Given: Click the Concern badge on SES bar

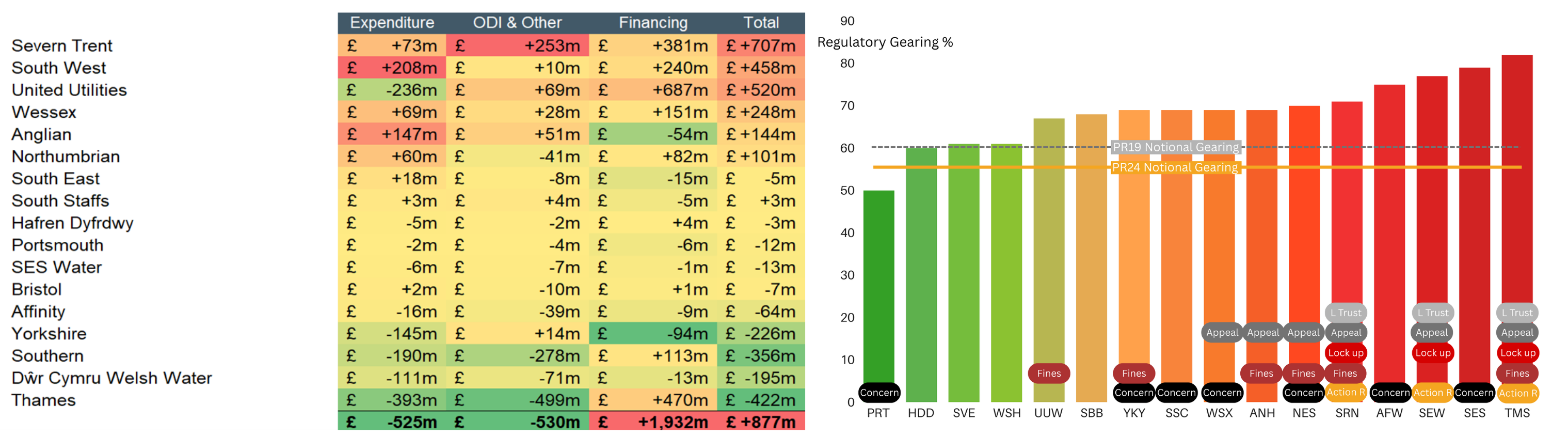Looking at the screenshot, I should [x=1474, y=393].
